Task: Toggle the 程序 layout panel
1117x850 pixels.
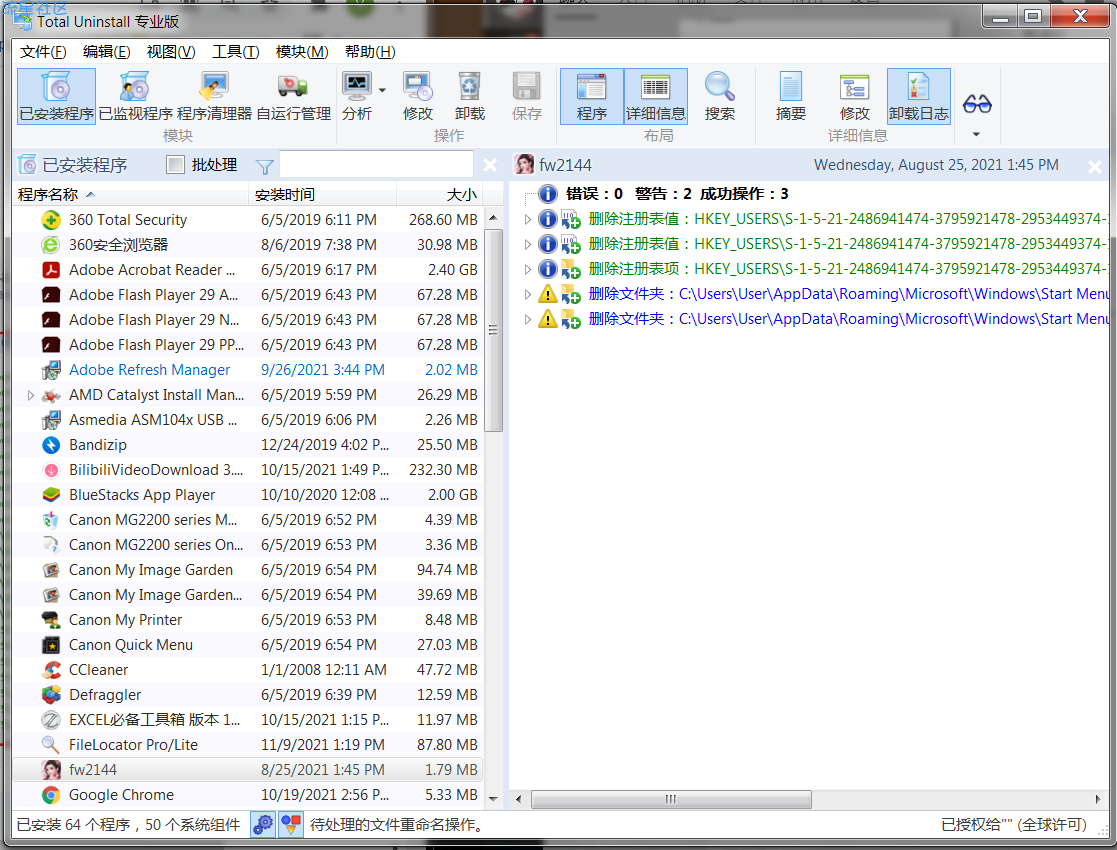Action: tap(591, 96)
